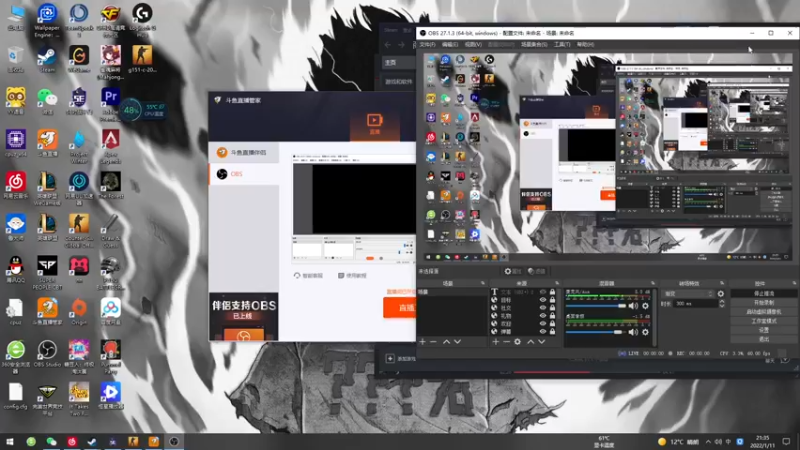This screenshot has width=800, height=450.
Task: Add a source with the plus icon
Action: [x=495, y=341]
